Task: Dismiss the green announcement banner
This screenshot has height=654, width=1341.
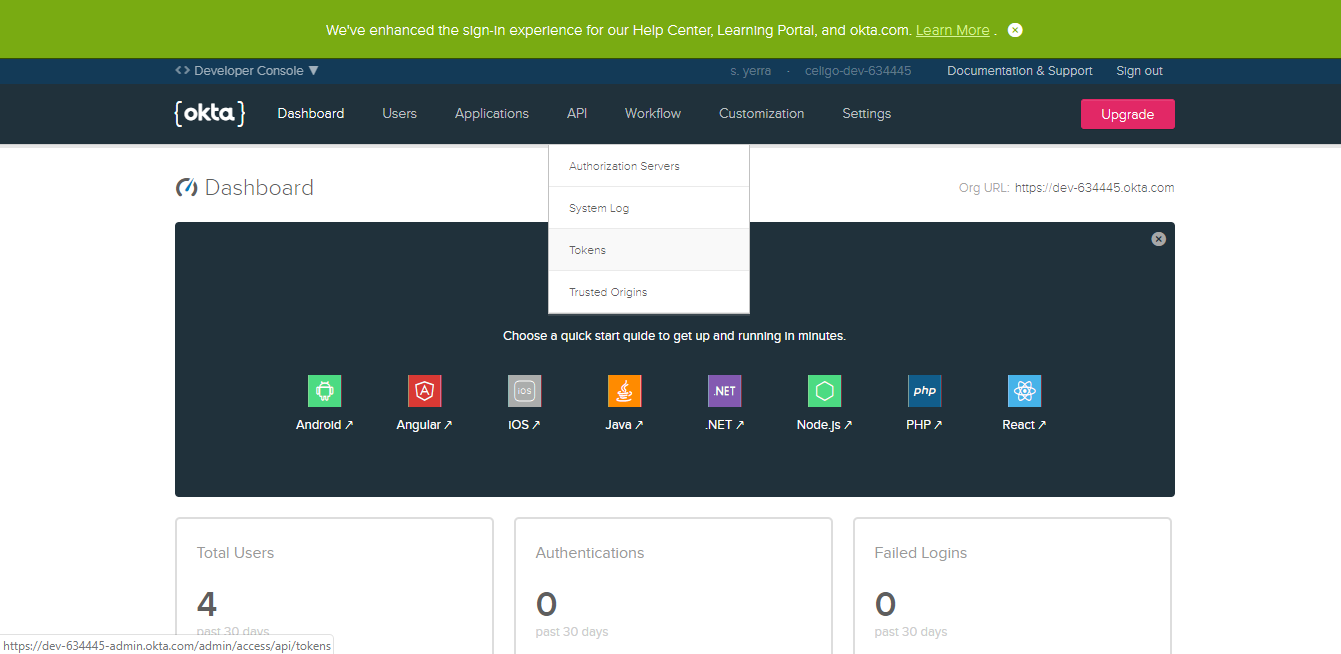Action: tap(1015, 30)
